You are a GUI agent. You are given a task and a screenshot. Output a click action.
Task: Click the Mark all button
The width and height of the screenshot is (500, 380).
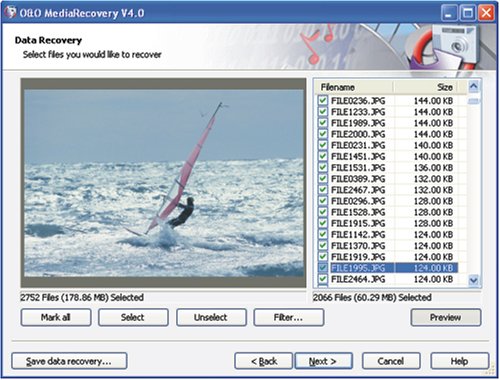(x=56, y=317)
